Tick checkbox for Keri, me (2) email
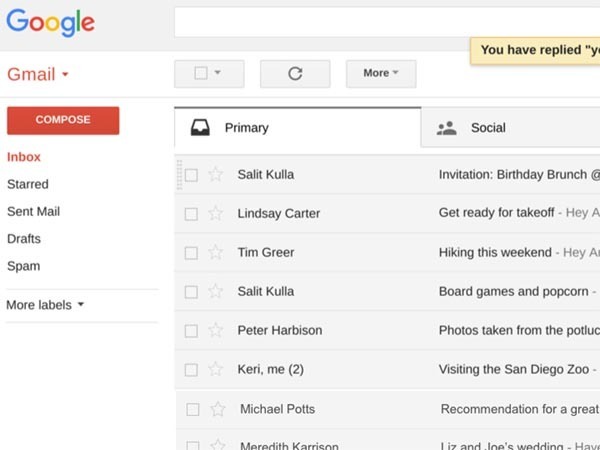 point(191,370)
